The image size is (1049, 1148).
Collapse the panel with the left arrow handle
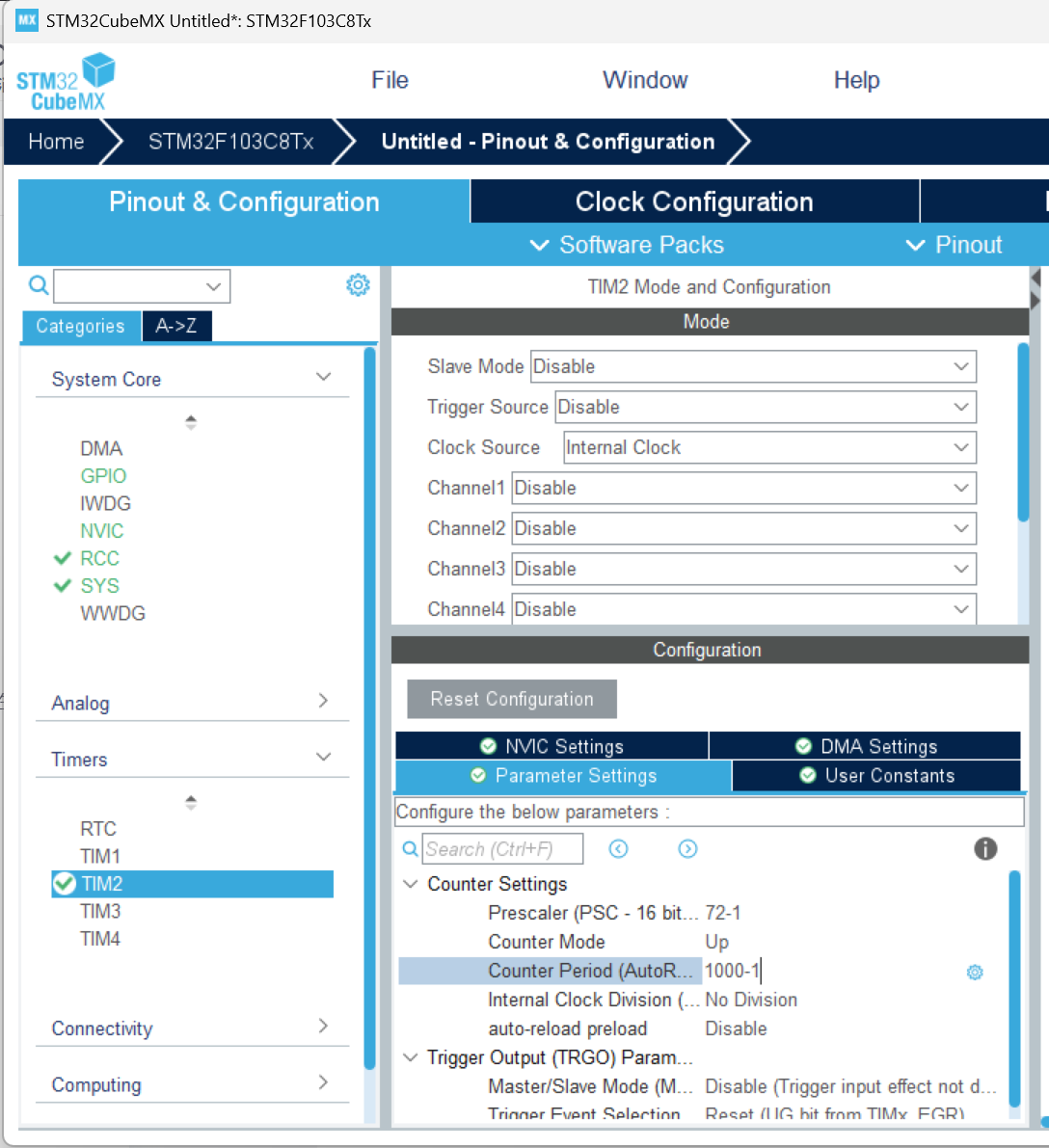[x=1036, y=279]
